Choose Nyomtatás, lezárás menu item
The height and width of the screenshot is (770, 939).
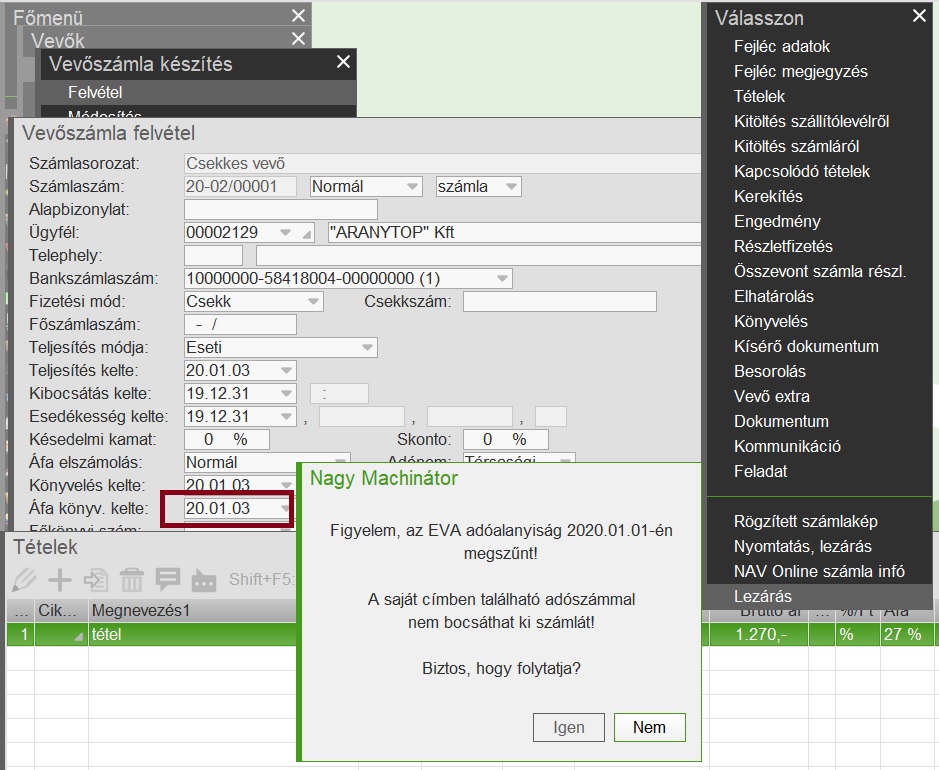coord(802,547)
